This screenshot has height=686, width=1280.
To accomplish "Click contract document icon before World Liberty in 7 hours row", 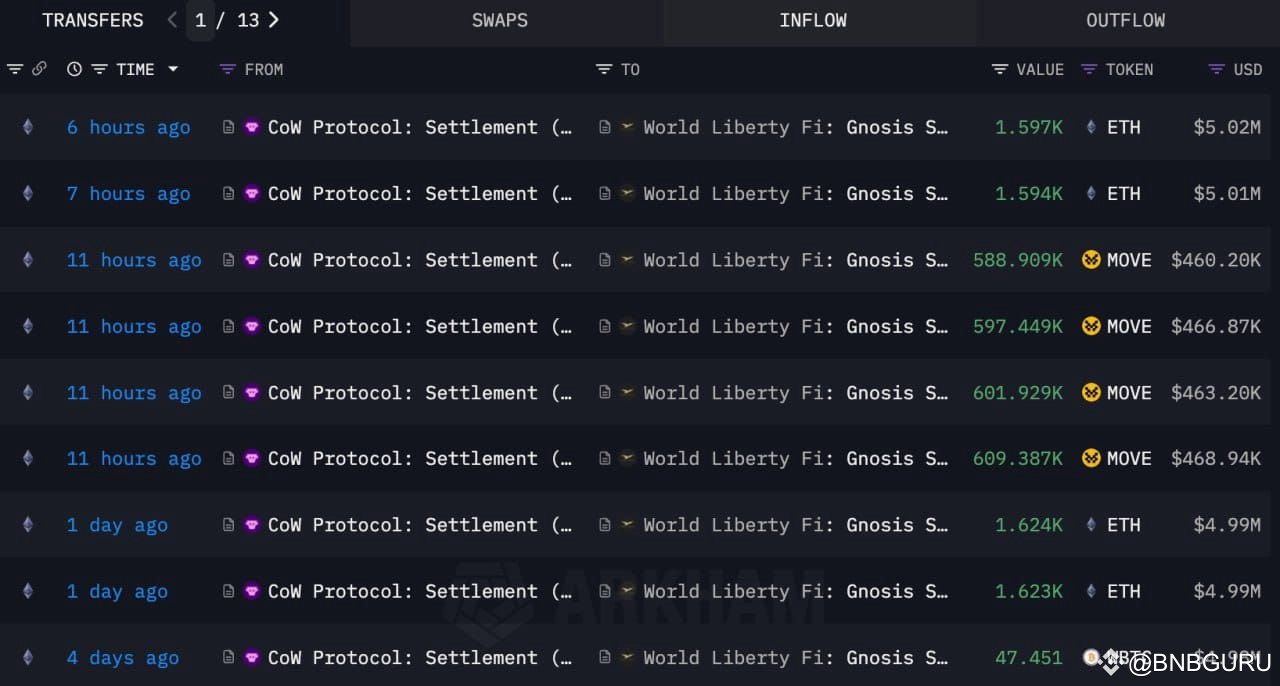I will tap(604, 193).
